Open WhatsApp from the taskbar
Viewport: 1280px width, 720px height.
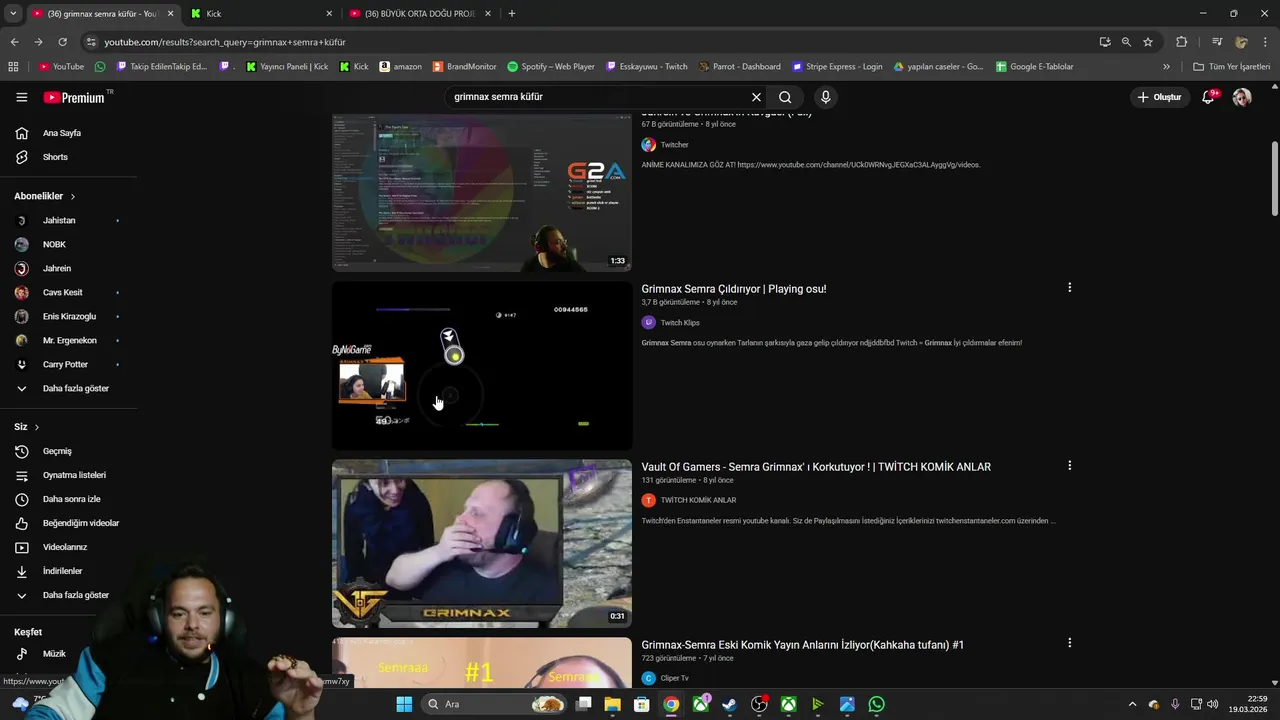pos(877,704)
